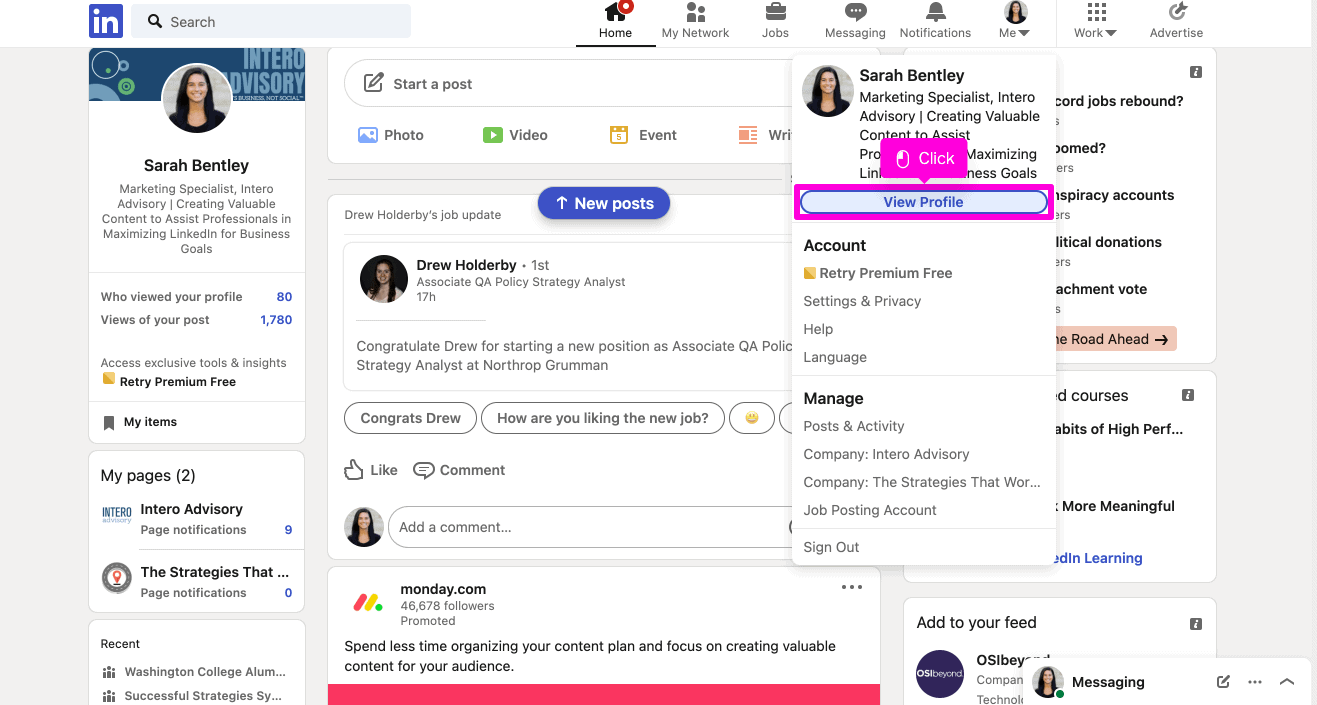Viewport: 1317px width, 705px height.
Task: Go to the Jobs briefcase icon
Action: coord(775,12)
